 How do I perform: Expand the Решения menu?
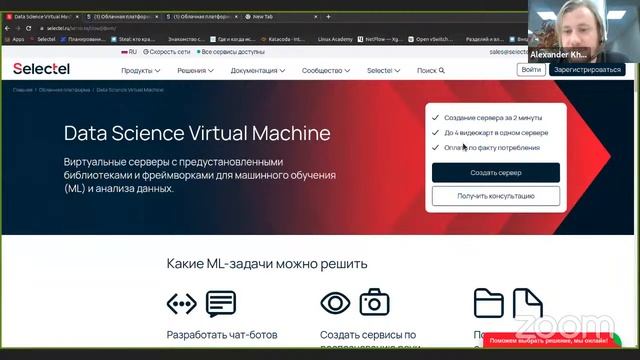[195, 71]
